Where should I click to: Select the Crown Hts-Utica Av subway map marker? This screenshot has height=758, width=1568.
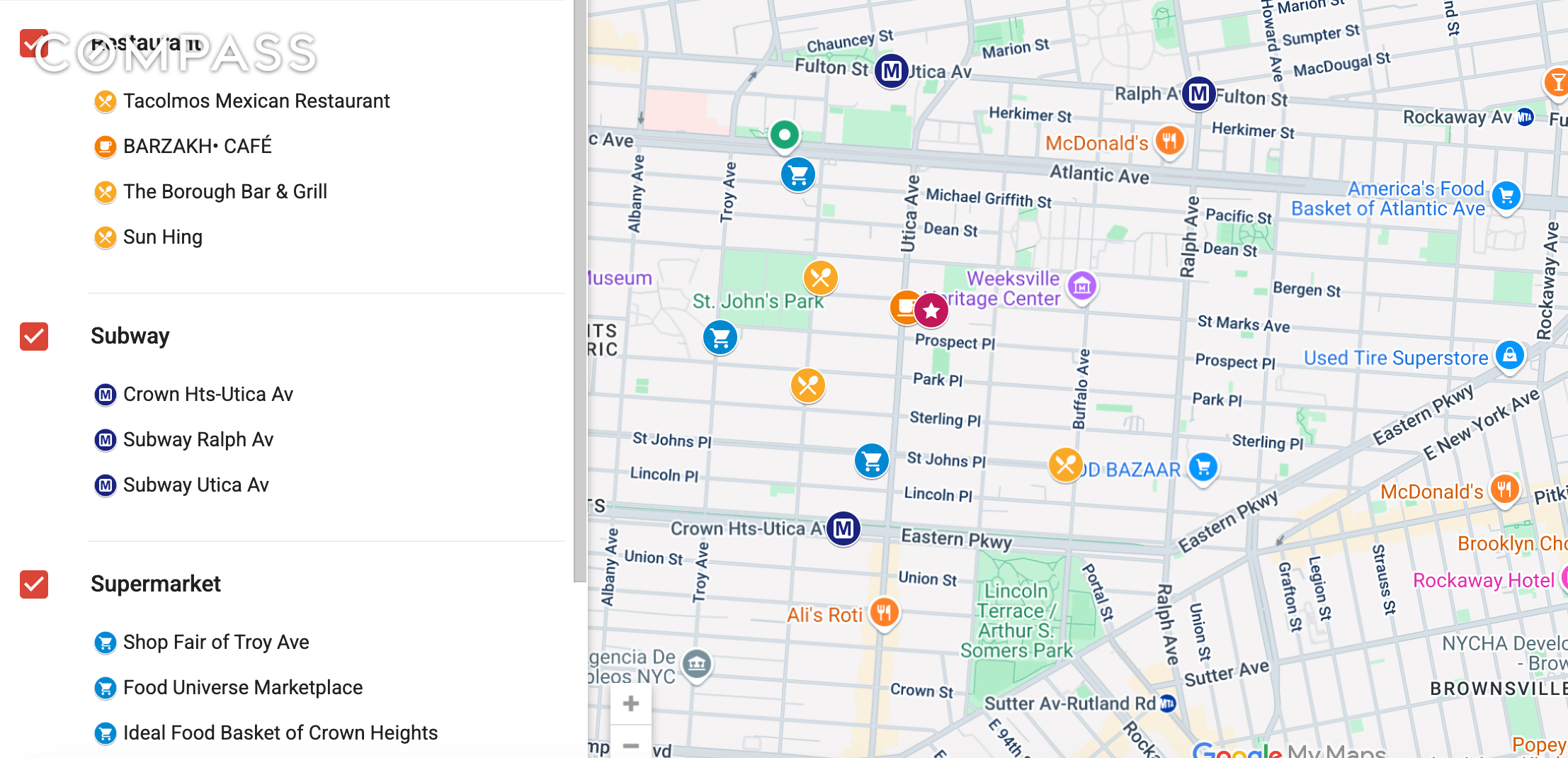[843, 528]
